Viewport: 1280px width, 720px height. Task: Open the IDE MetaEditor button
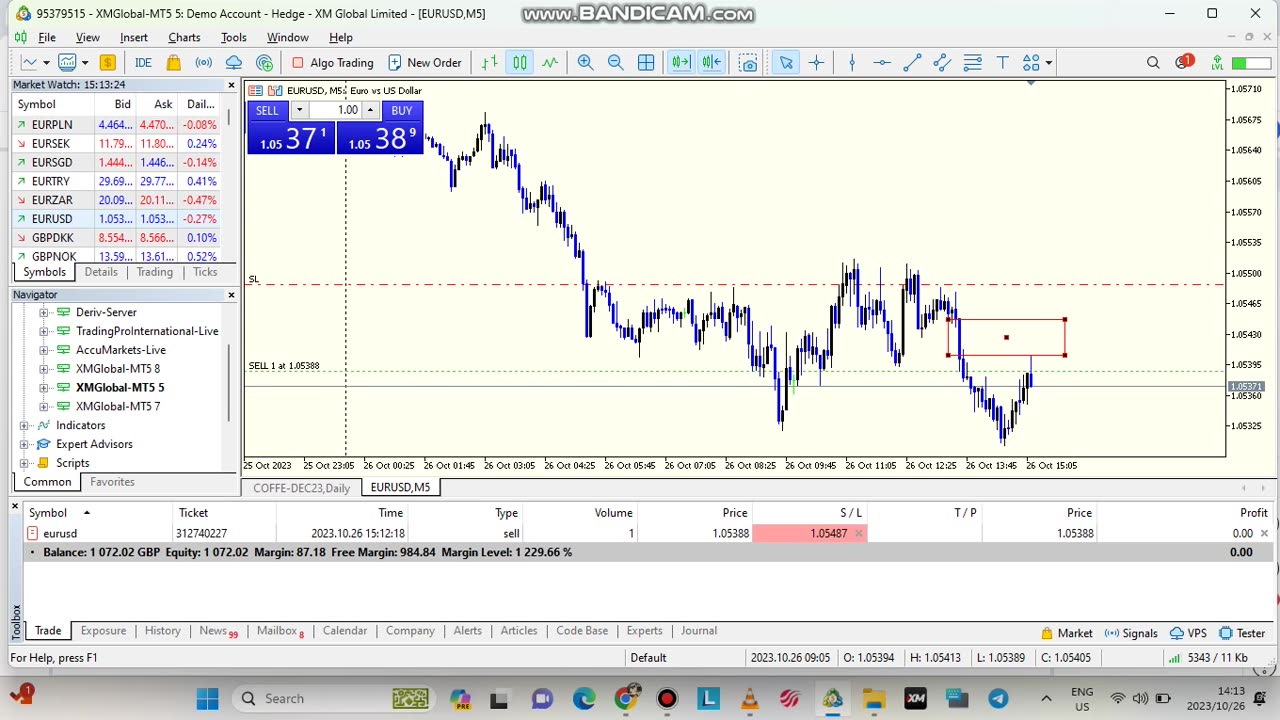point(143,62)
